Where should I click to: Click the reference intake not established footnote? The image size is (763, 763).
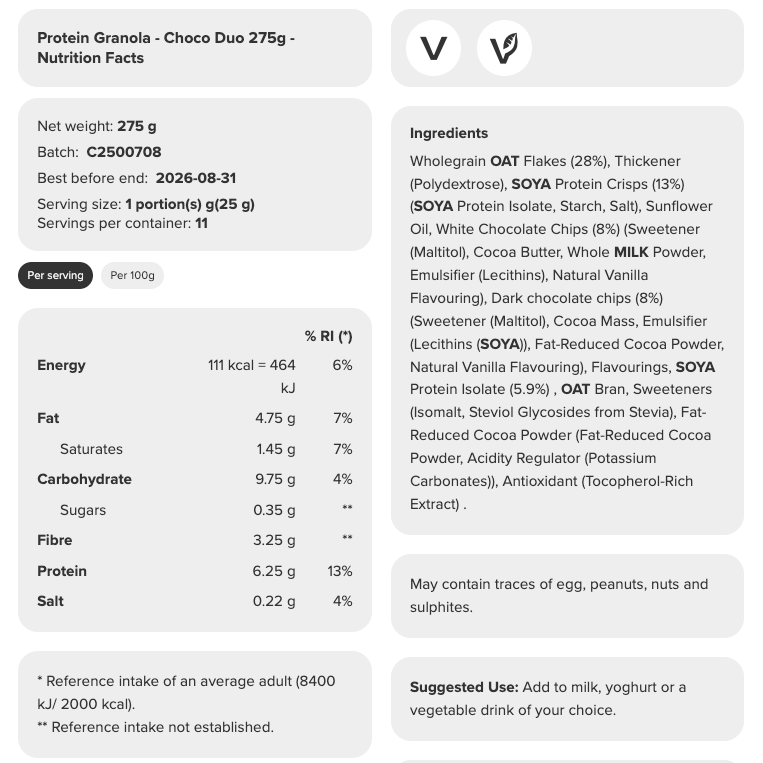(155, 727)
